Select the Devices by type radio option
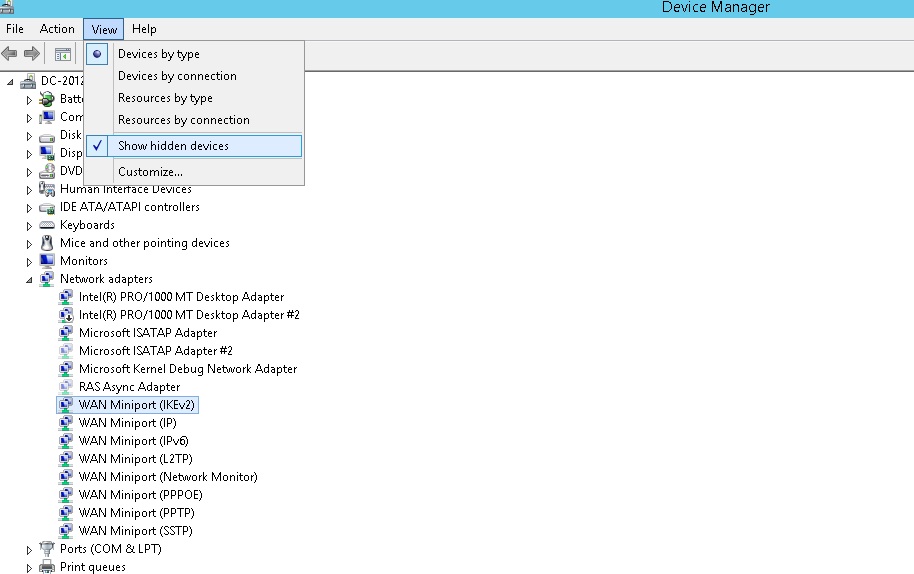 click(x=97, y=54)
